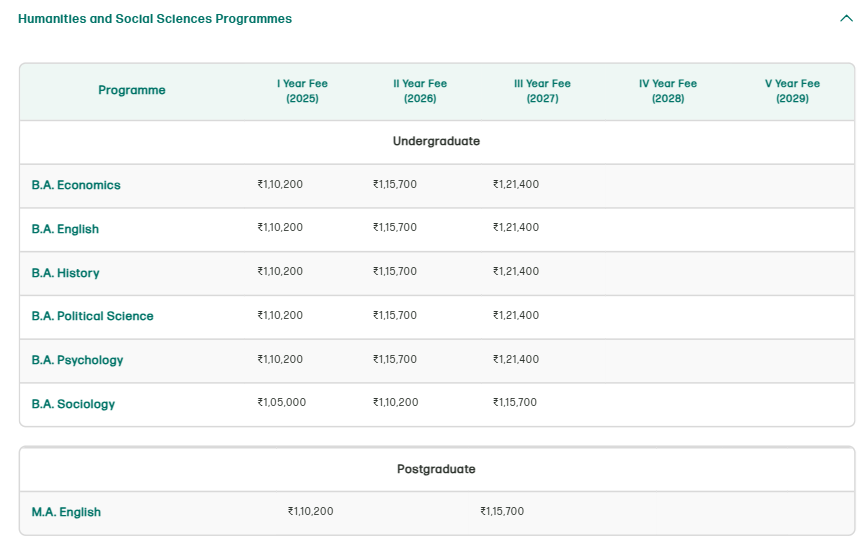Viewport: 868px width, 546px height.
Task: Click B.A. Political Science third year fee
Action: (x=516, y=315)
